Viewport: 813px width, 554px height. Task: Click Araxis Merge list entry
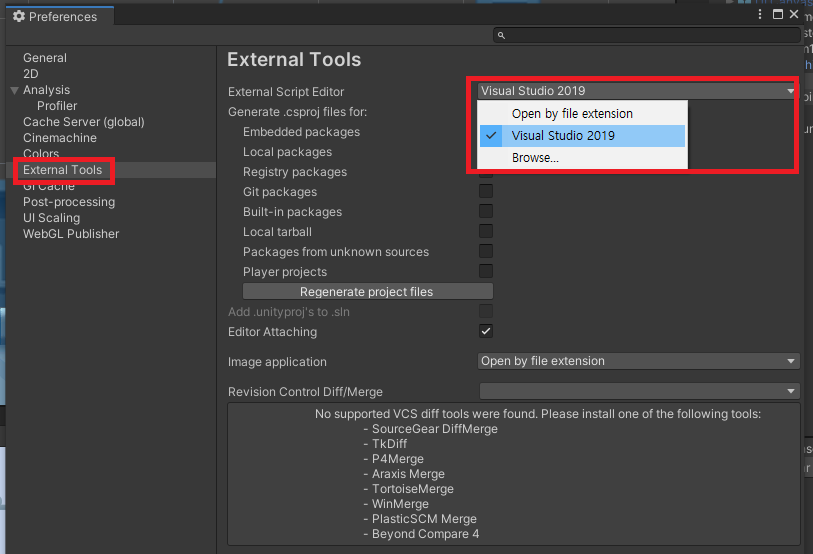click(408, 474)
